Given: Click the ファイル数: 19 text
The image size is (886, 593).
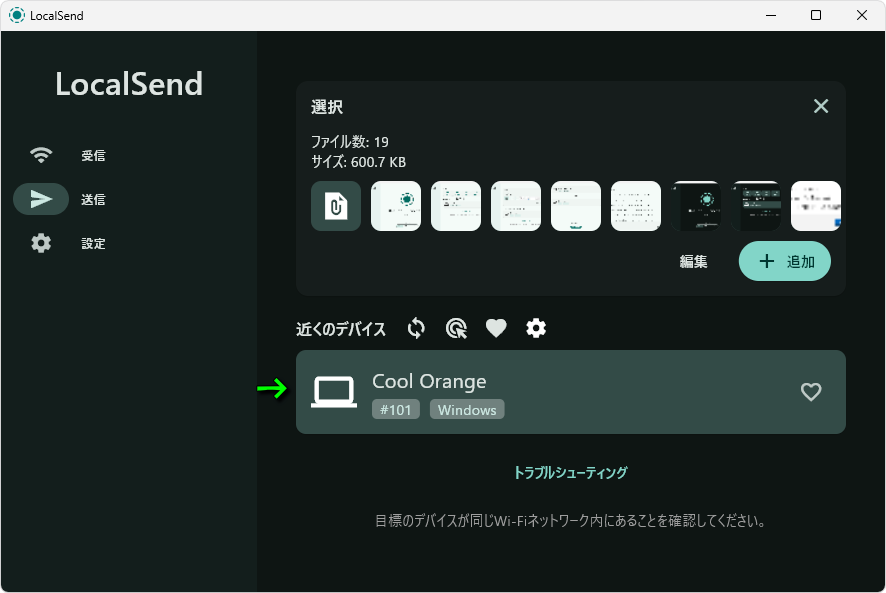Looking at the screenshot, I should (x=350, y=142).
